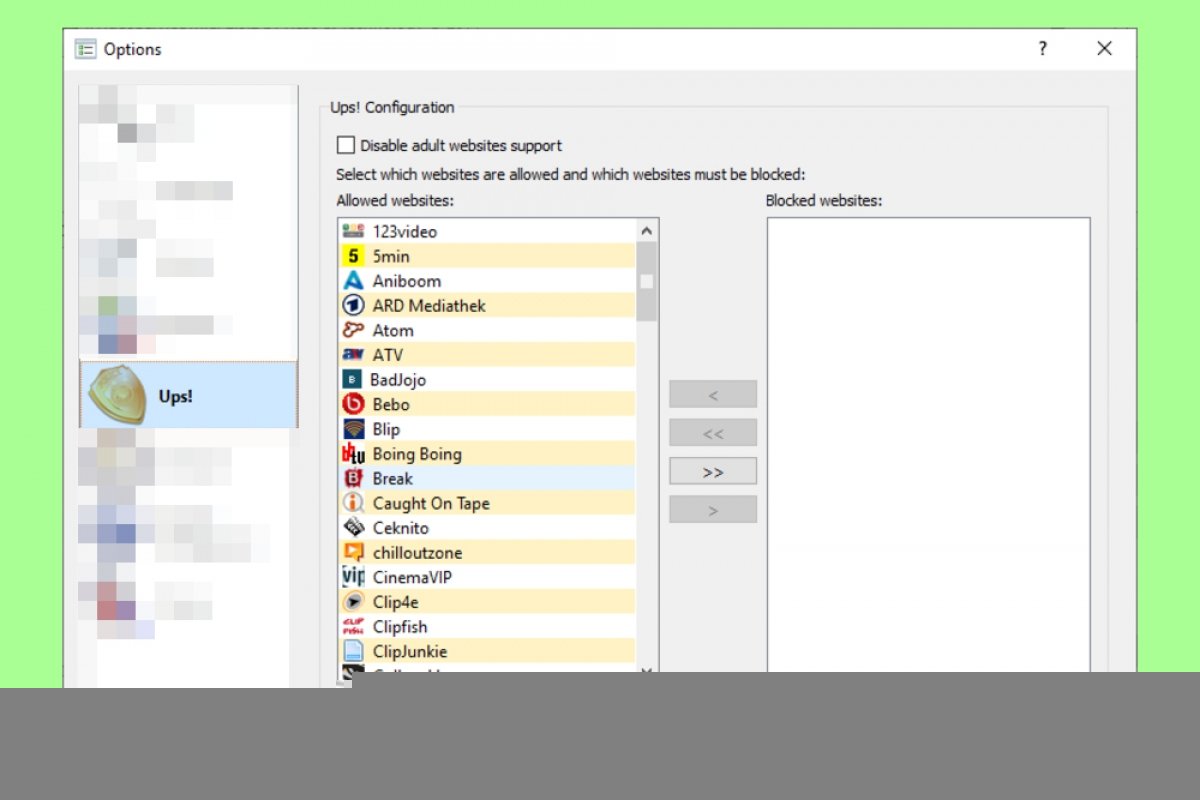Click the Ups! shield icon in sidebar
Screen dimensions: 1200x800
[x=116, y=395]
